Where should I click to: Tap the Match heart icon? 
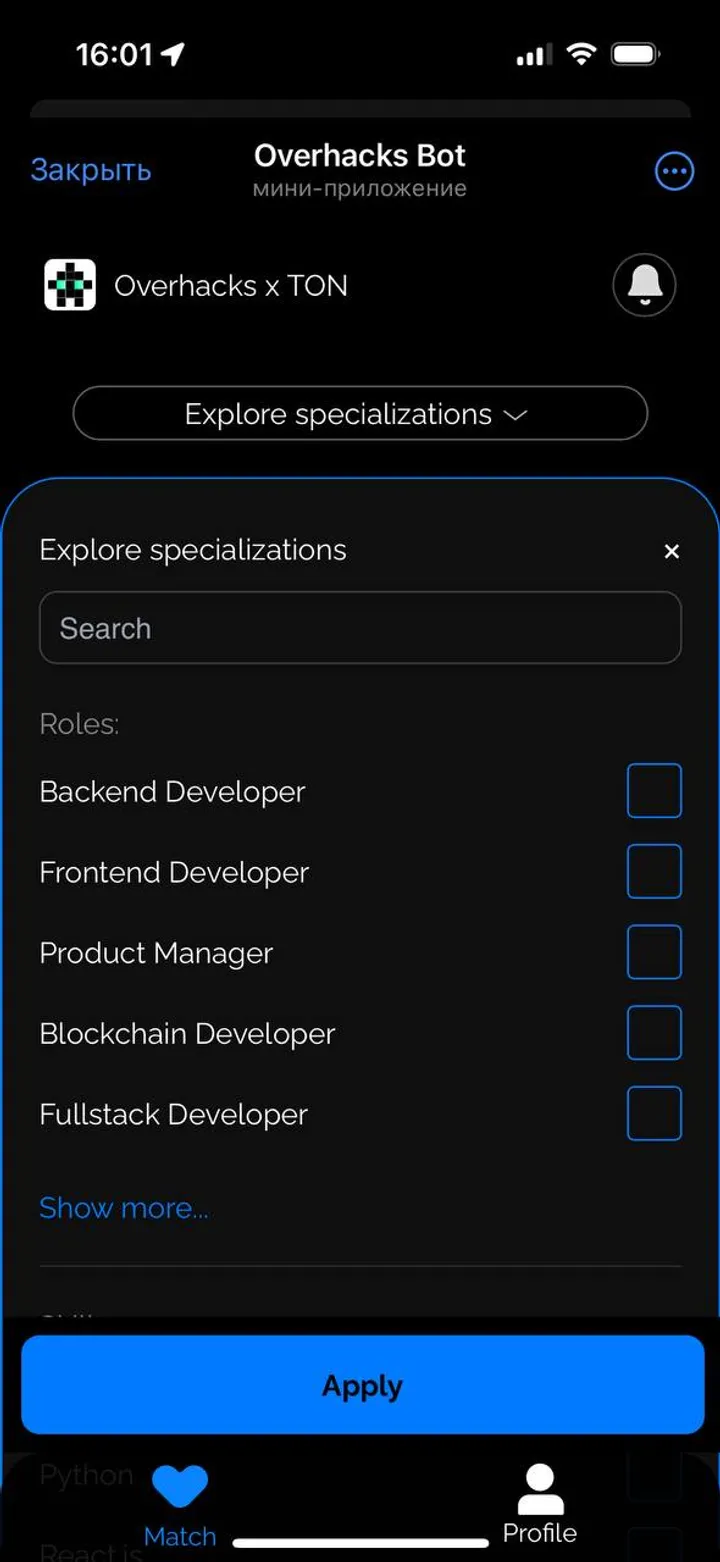[180, 1487]
